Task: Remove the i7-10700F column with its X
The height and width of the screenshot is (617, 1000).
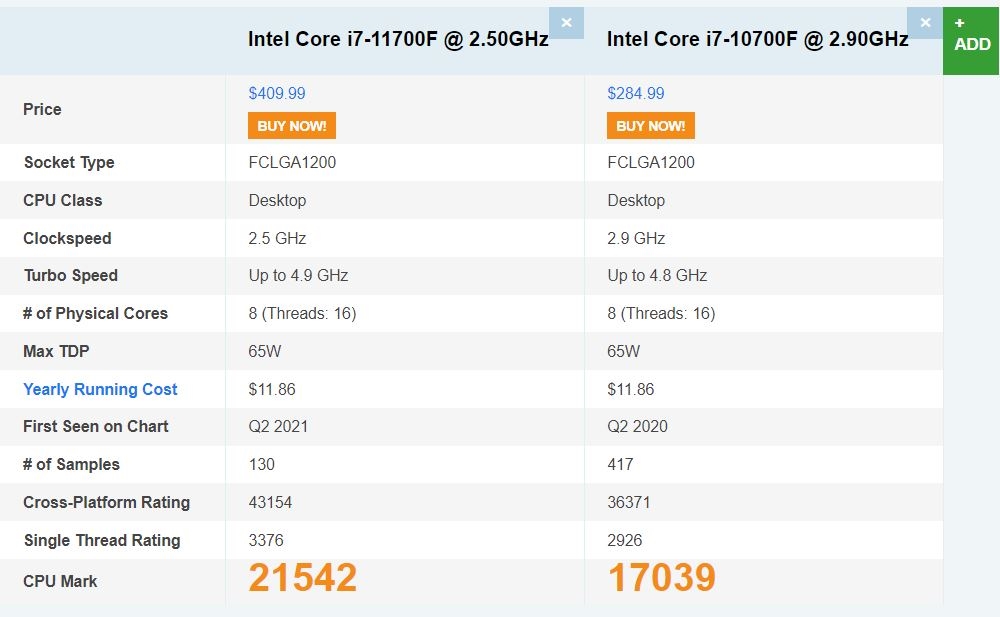Action: coord(925,22)
